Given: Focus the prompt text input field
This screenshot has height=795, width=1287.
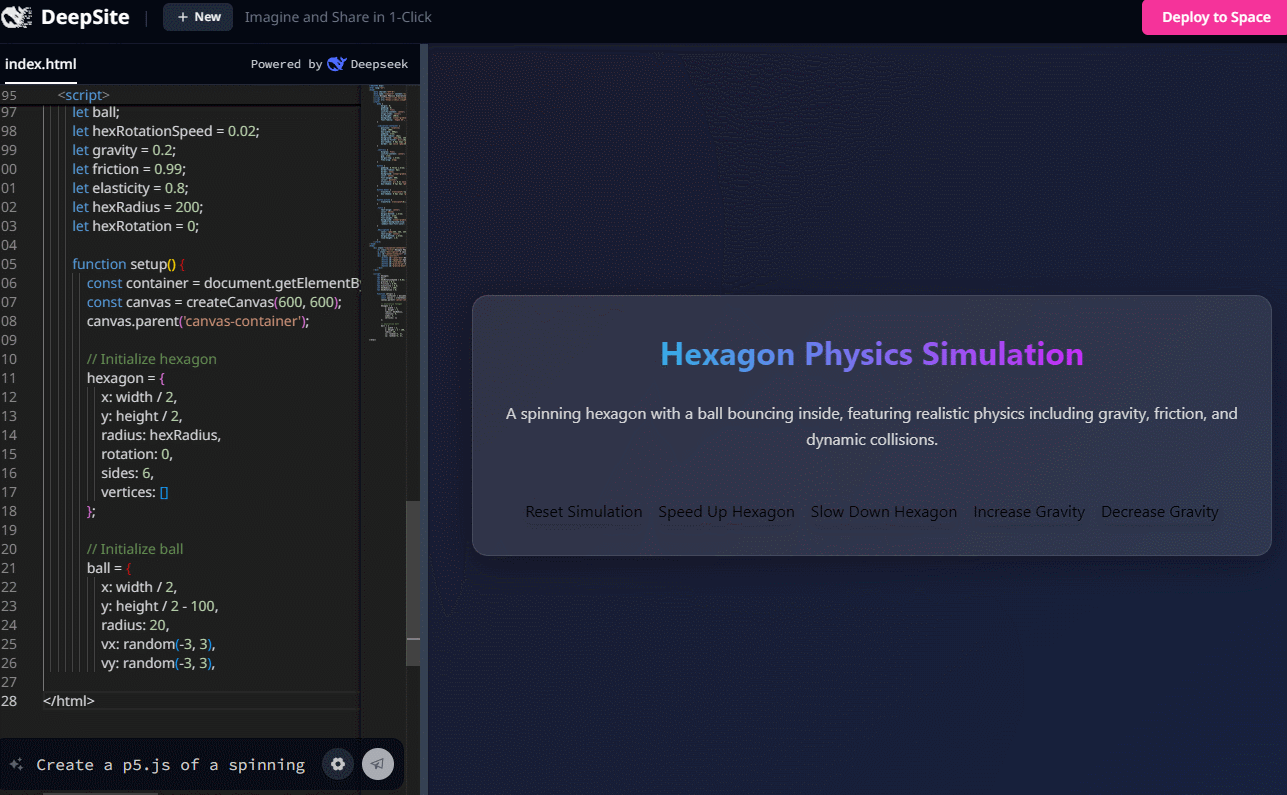Looking at the screenshot, I should click(x=170, y=765).
